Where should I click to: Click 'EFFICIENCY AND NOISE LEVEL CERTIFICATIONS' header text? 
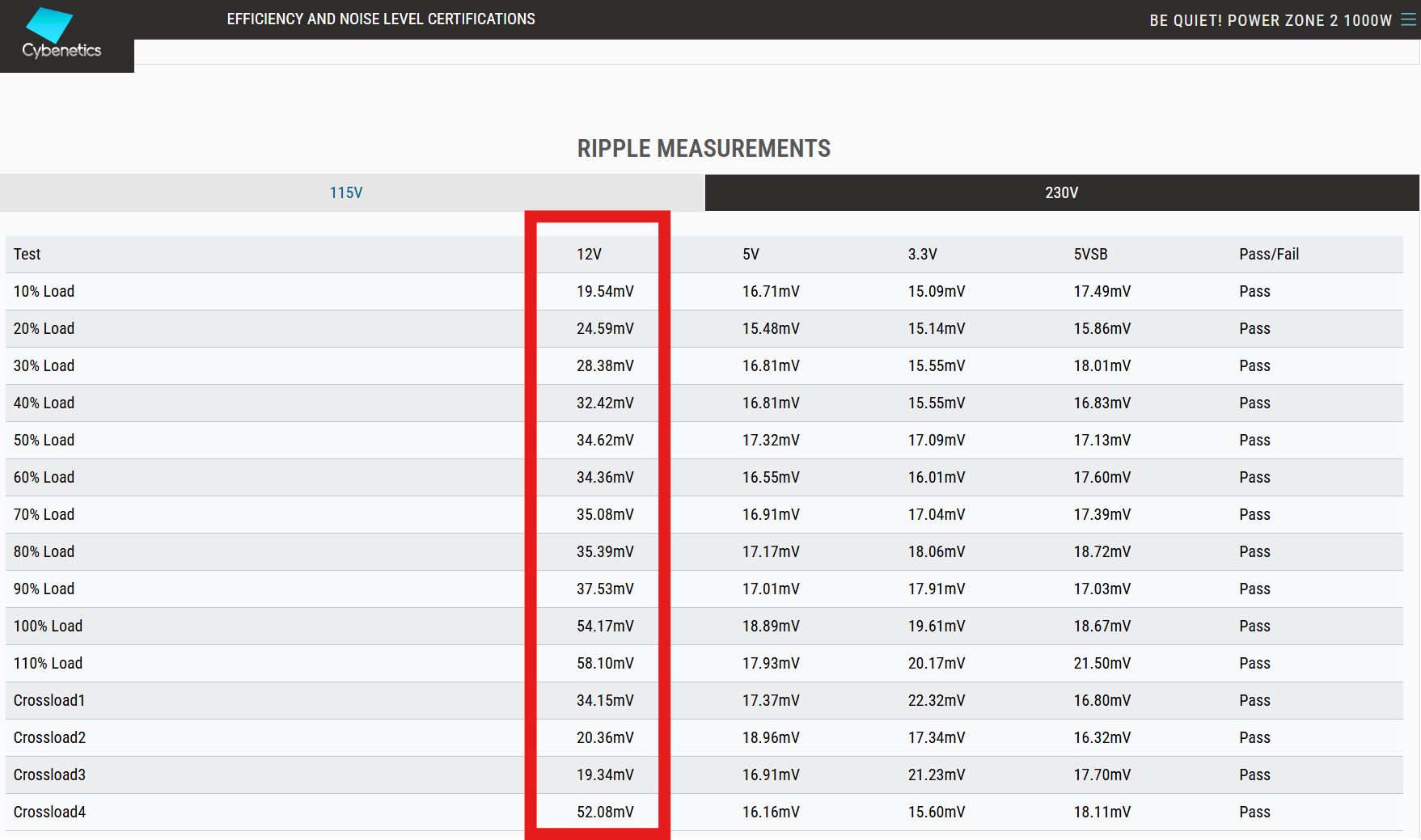click(381, 19)
